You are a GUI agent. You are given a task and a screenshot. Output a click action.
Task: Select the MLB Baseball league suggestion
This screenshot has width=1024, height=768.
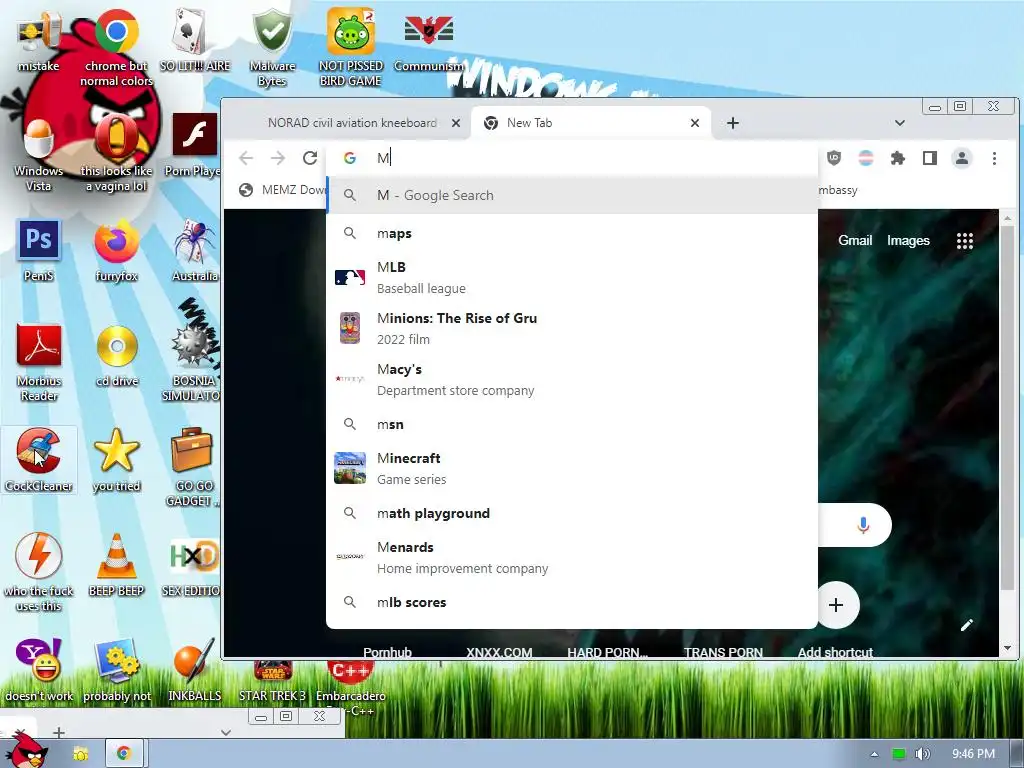pyautogui.click(x=571, y=278)
